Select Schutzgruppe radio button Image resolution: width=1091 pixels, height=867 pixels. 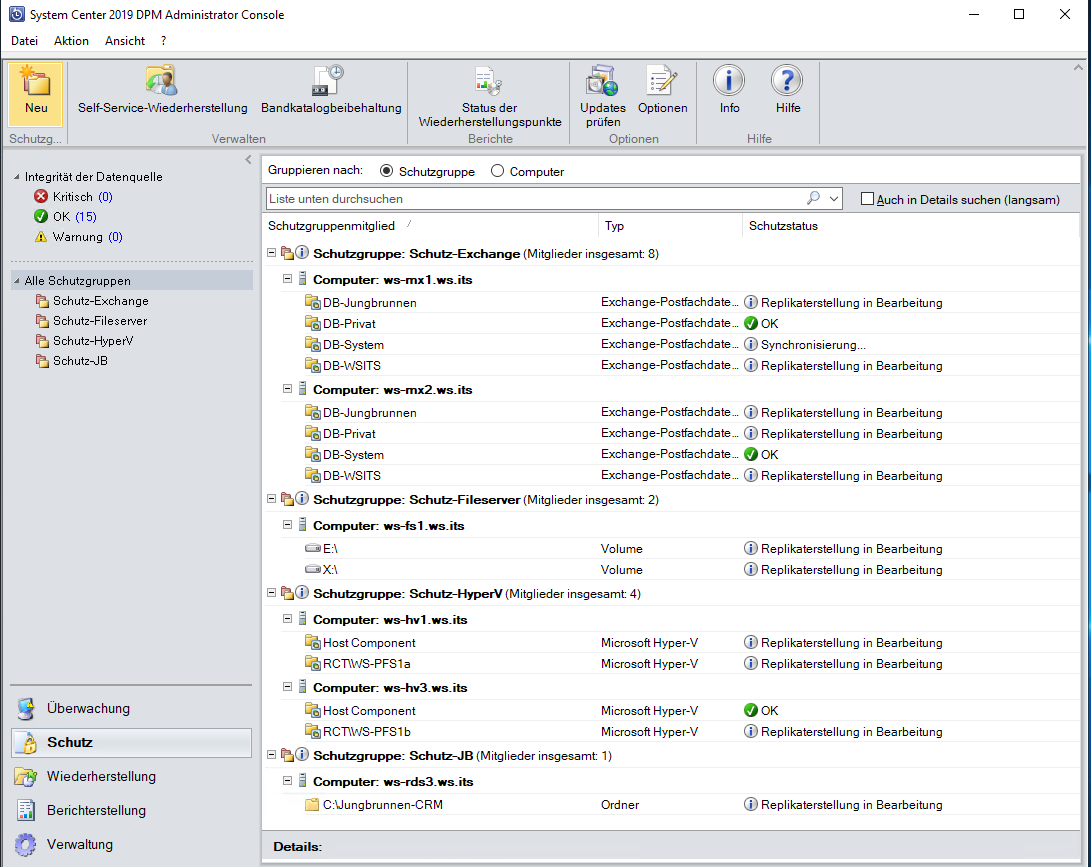tap(386, 171)
